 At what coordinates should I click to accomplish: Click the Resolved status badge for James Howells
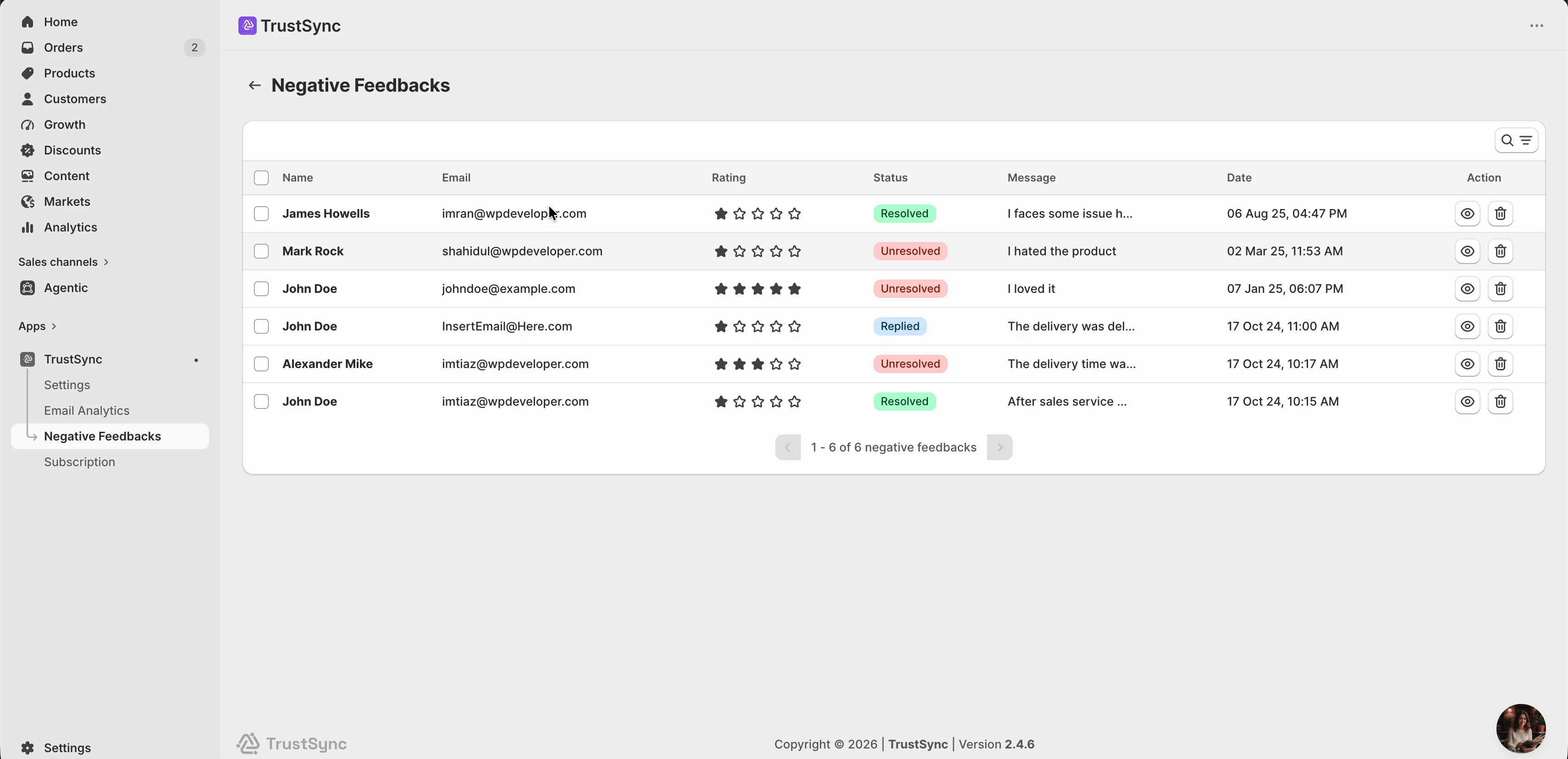tap(904, 214)
